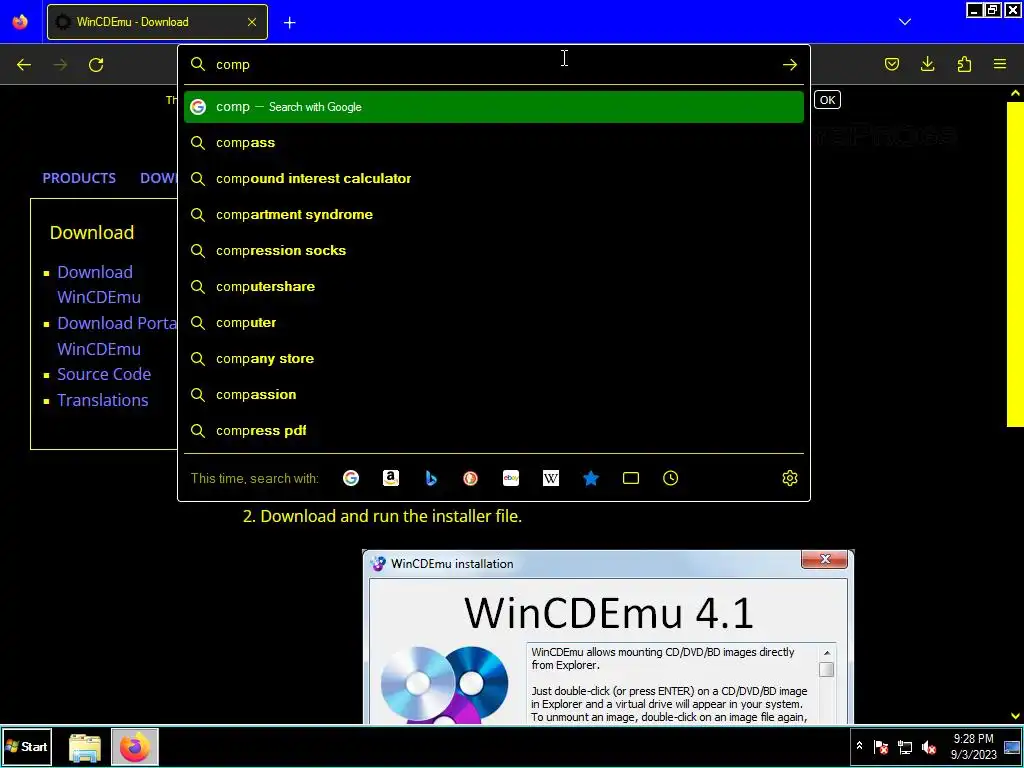Viewport: 1024px width, 768px height.
Task: Open the Extensions puzzle icon
Action: coord(964,64)
